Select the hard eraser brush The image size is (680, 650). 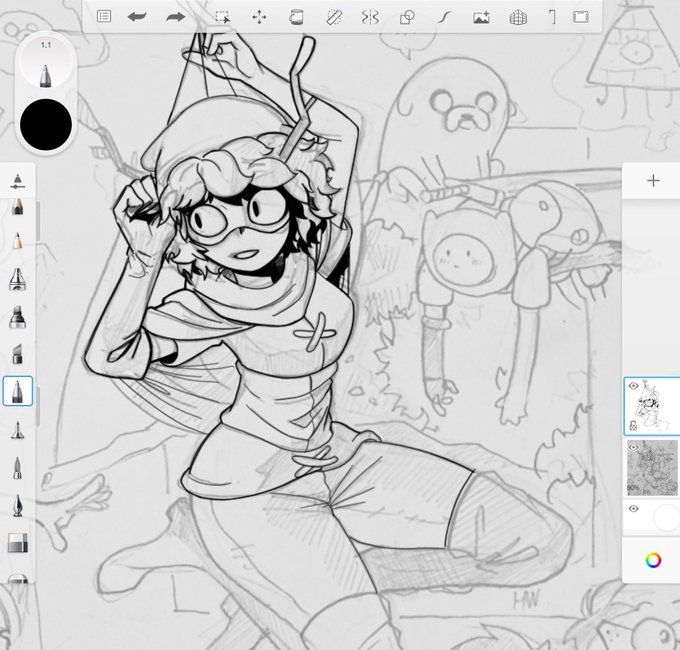(17, 543)
